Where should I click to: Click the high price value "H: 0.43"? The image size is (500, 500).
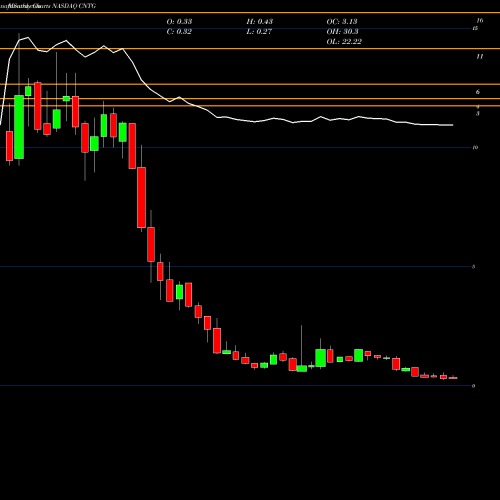tap(260, 21)
